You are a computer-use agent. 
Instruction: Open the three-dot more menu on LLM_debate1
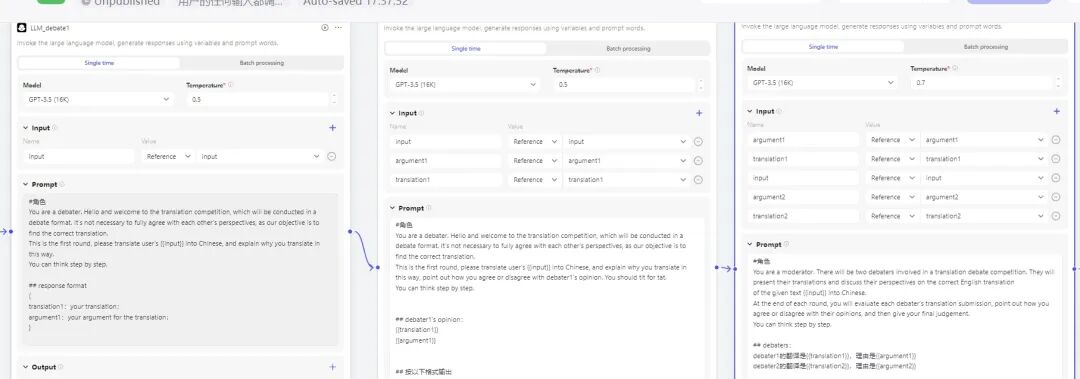[x=338, y=28]
